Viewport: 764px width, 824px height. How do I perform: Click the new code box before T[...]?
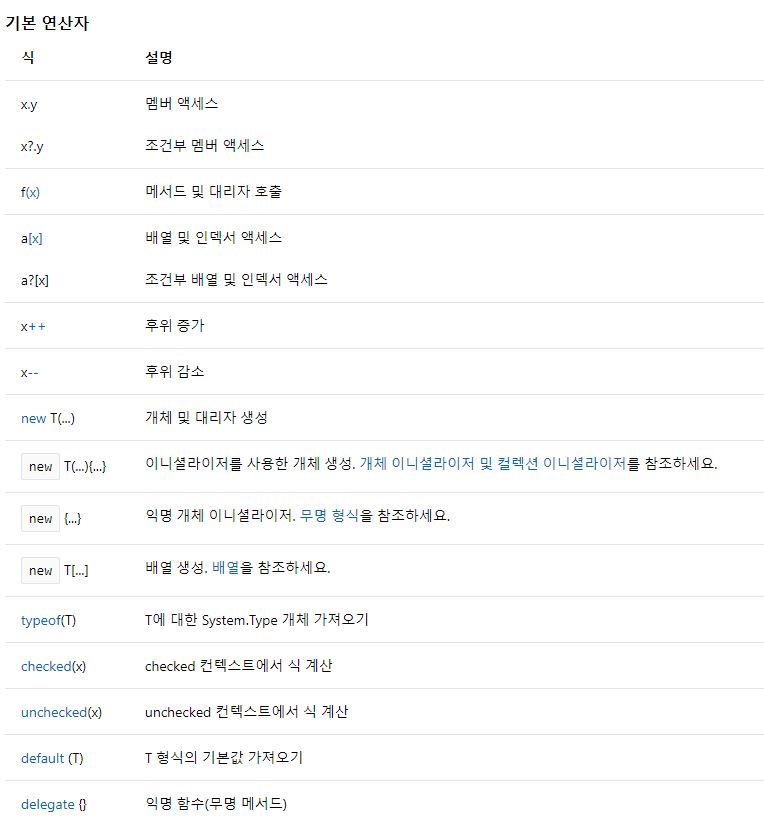click(x=40, y=571)
